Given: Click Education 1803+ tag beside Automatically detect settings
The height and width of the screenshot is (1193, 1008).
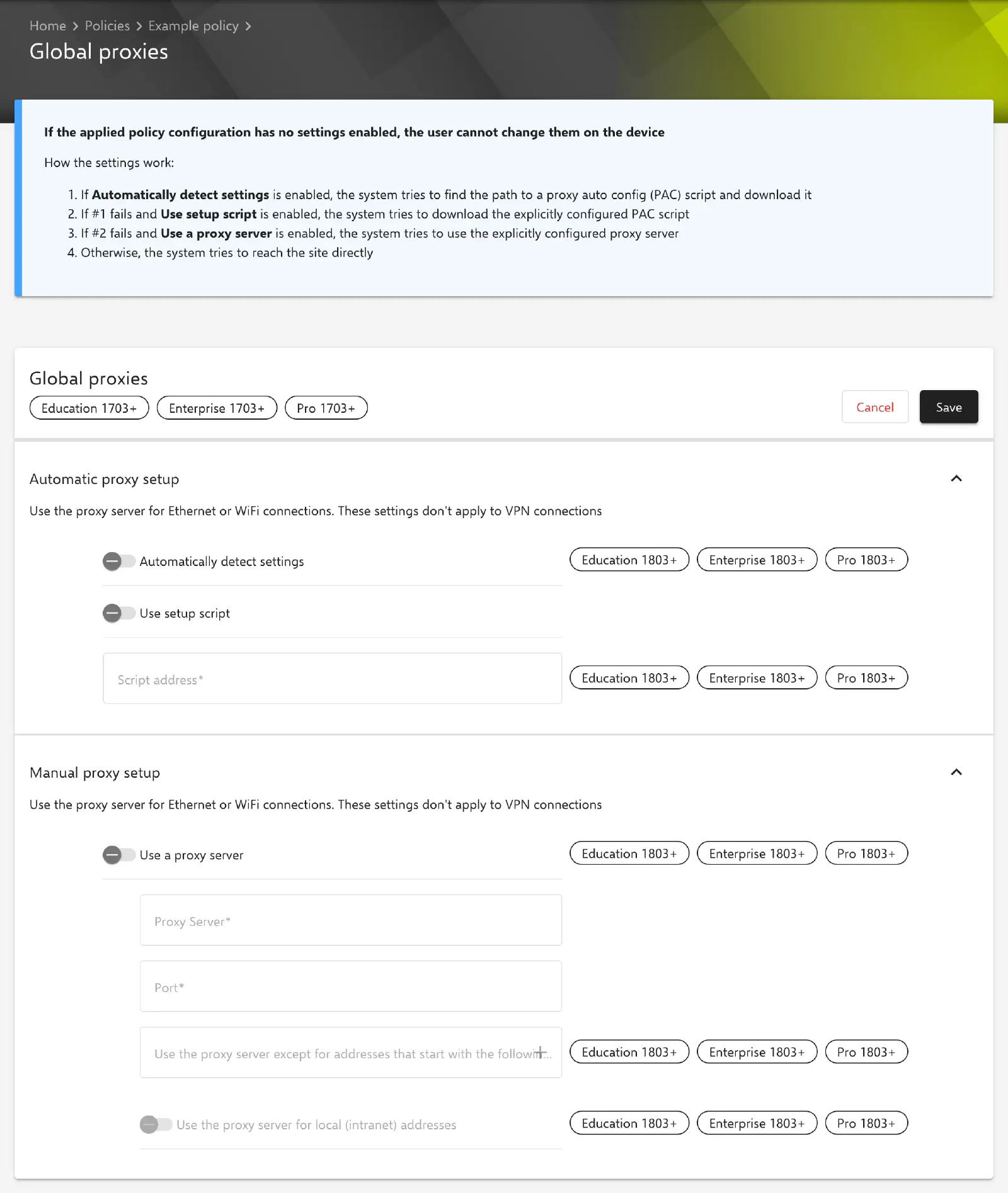Looking at the screenshot, I should click(629, 560).
